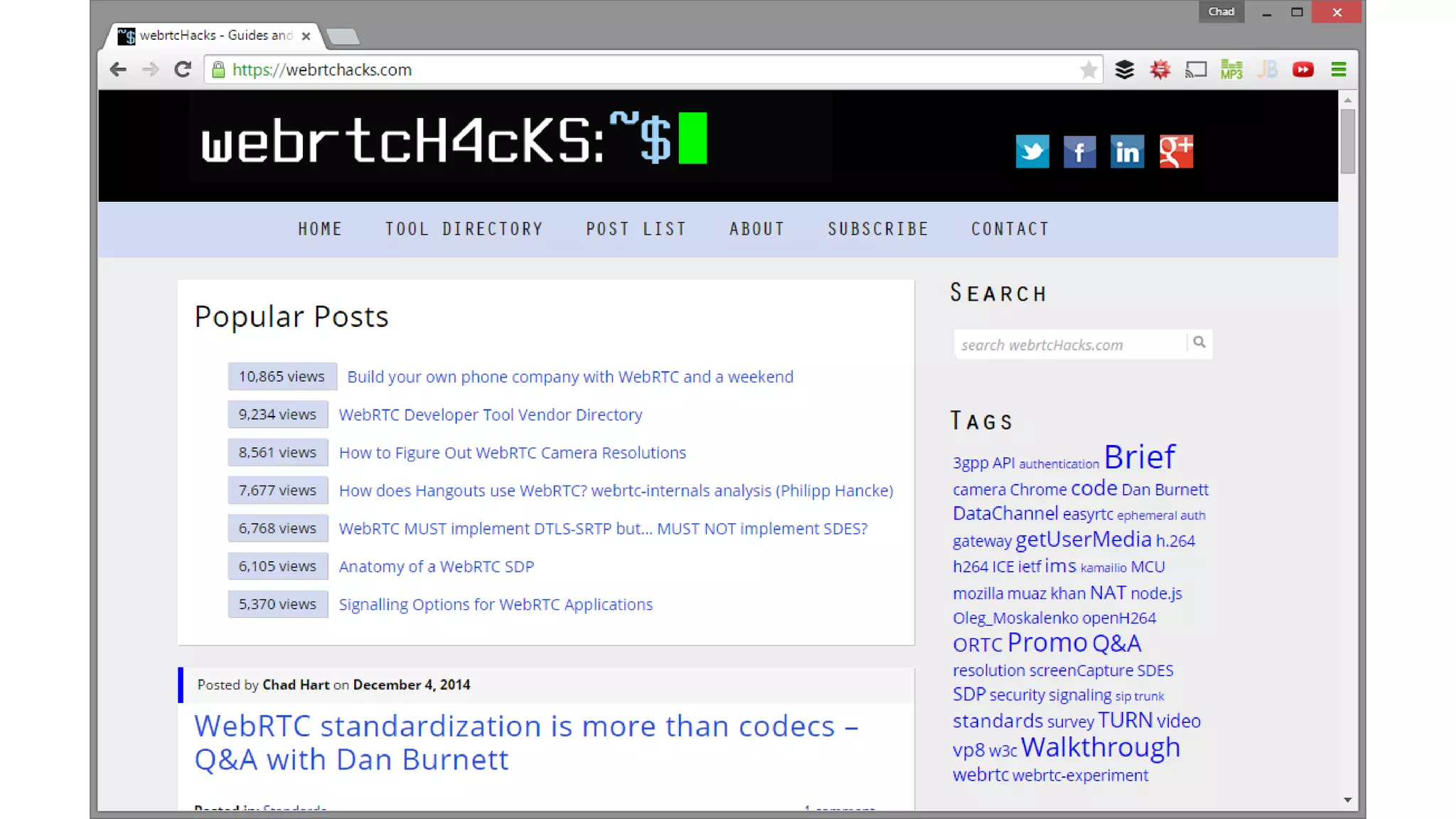
Task: Click the scrollbar up arrow
Action: point(1348,100)
